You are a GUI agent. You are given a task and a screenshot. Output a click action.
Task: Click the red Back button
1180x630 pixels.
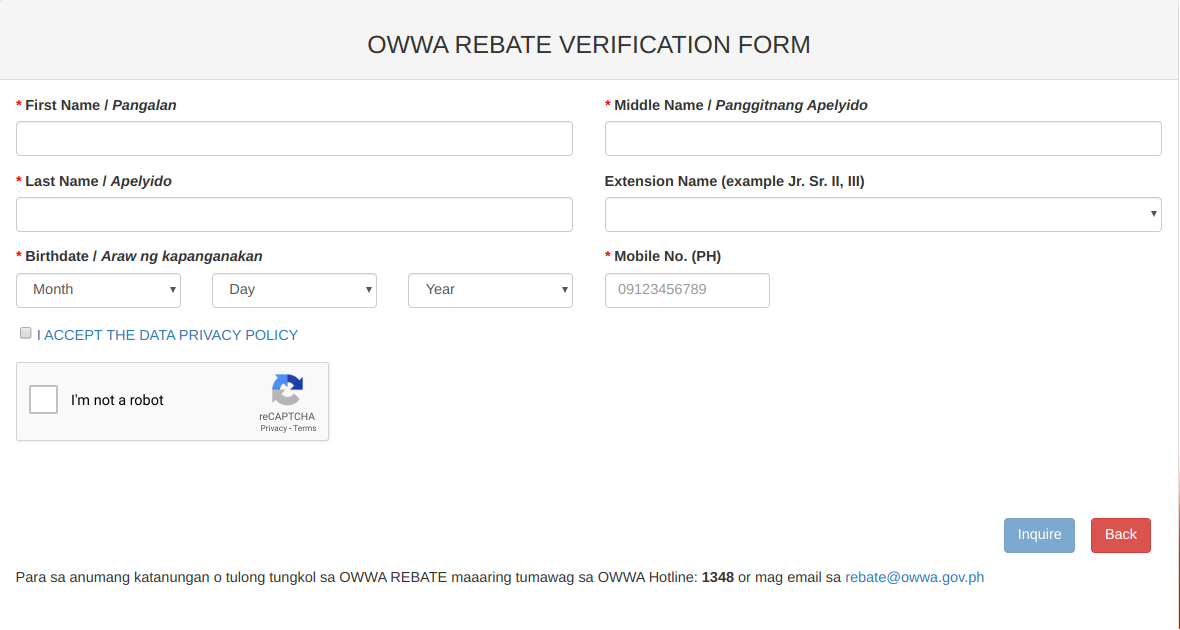click(1121, 535)
